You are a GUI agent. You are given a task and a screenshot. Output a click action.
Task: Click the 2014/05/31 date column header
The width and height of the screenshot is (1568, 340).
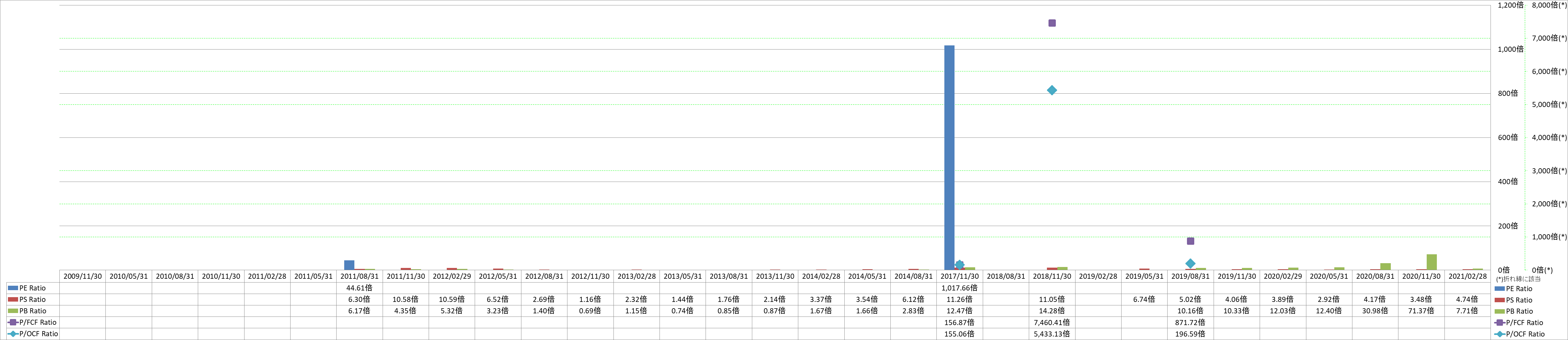(x=867, y=276)
